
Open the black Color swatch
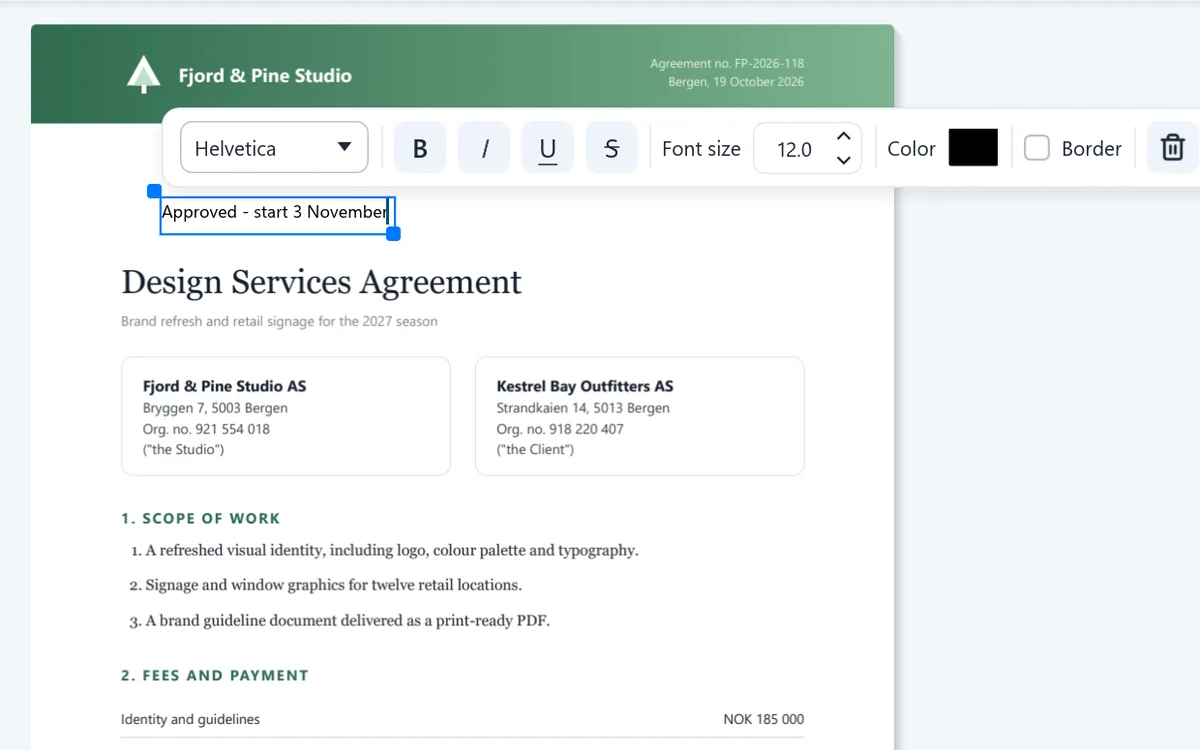point(973,148)
